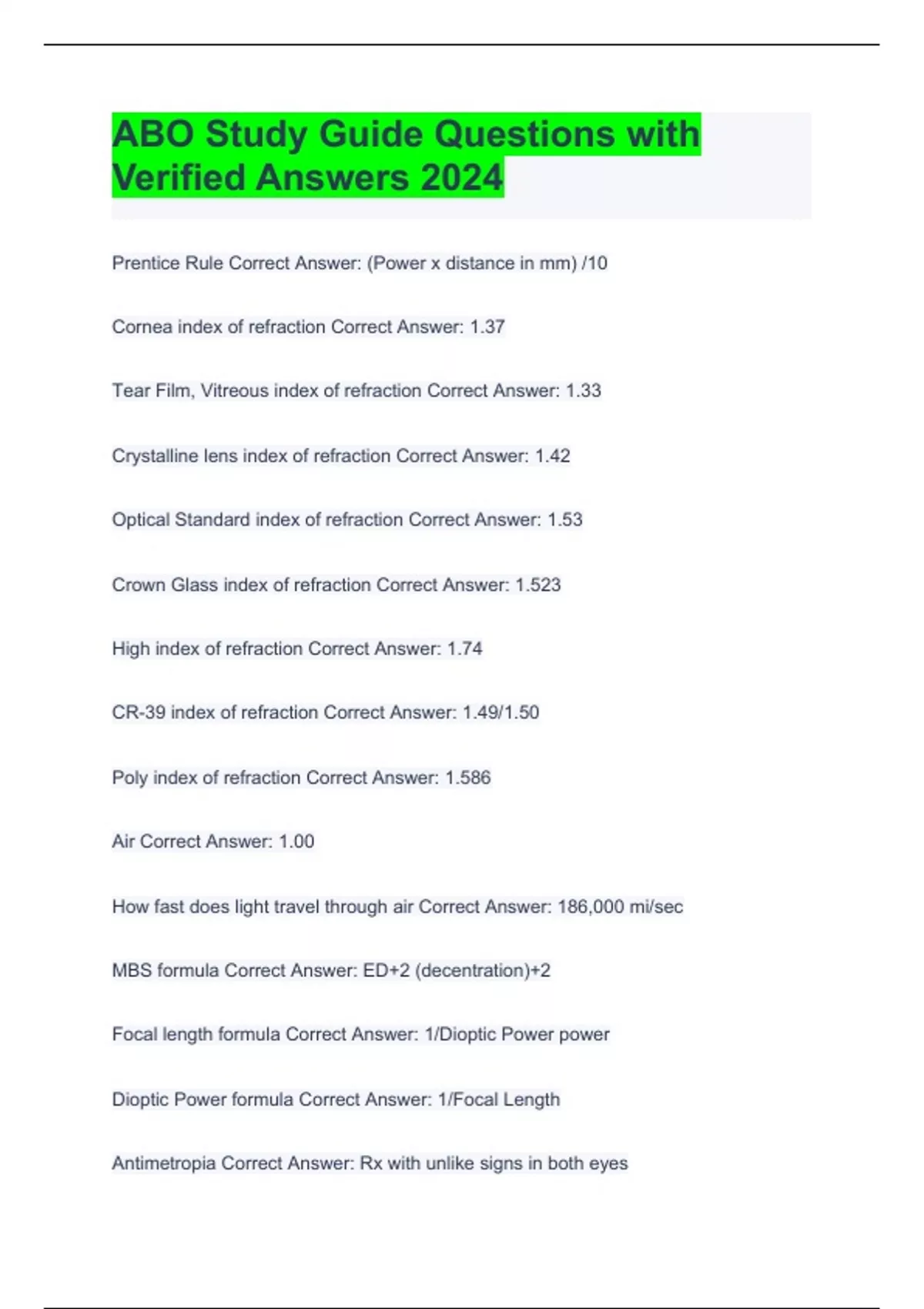Click the Antimetropia definition line
This screenshot has width=924, height=1309.
370,1163
